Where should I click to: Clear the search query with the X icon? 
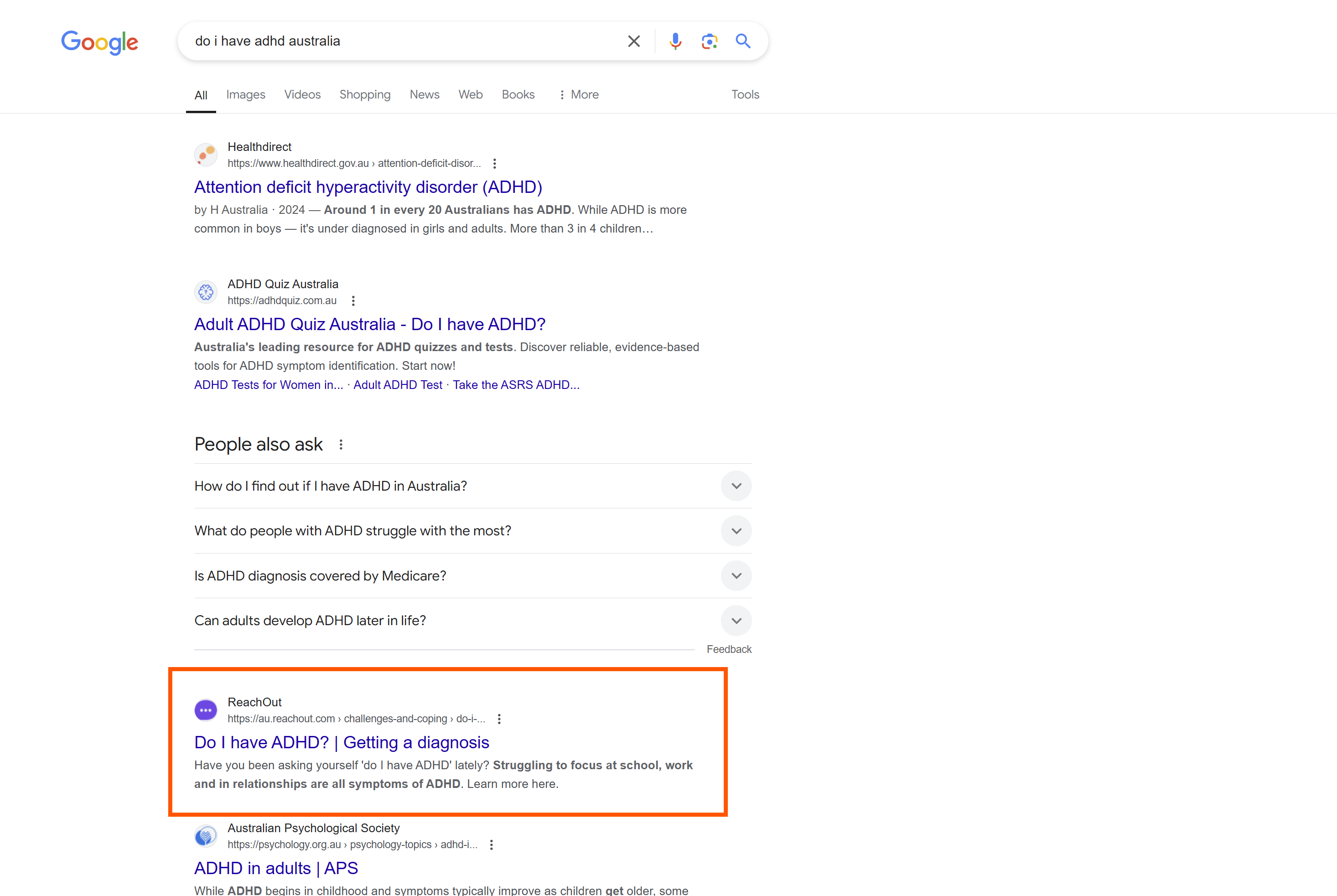[634, 41]
